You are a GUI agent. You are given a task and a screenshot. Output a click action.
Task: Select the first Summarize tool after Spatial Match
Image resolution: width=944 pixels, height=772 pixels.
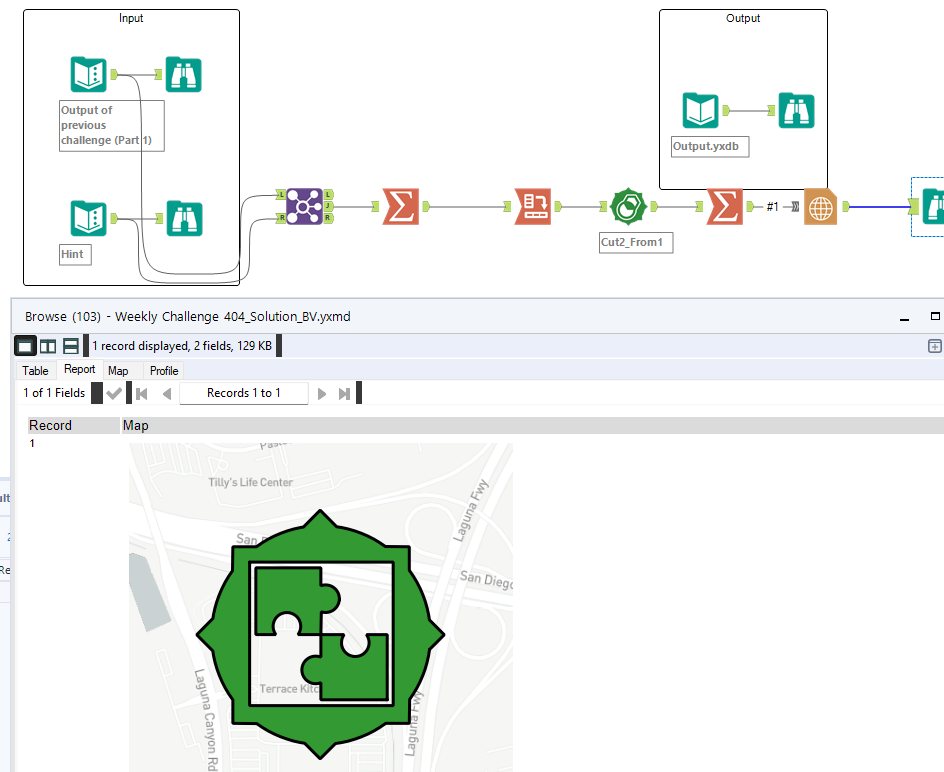coord(401,207)
